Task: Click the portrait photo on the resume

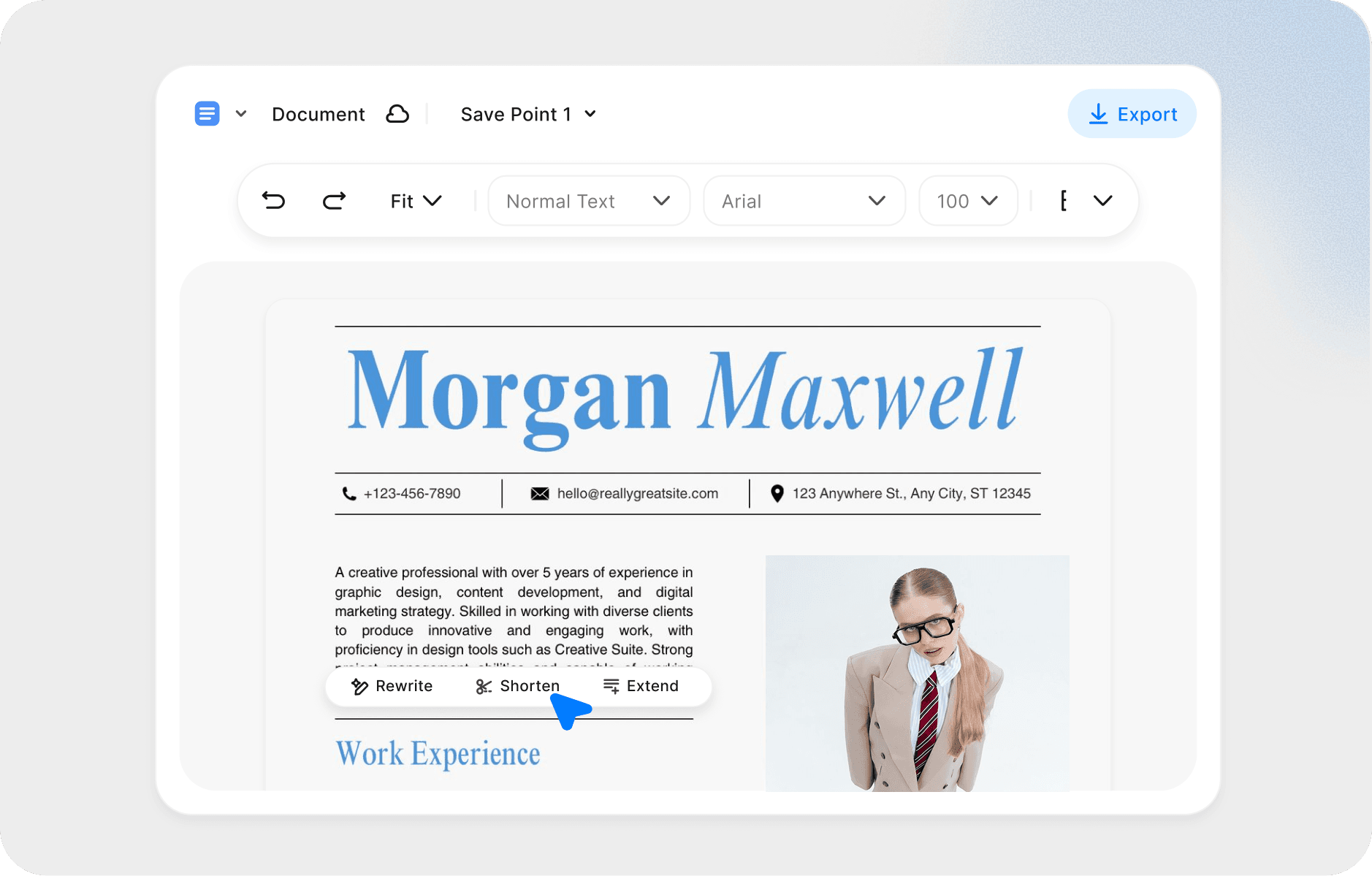Action: click(x=917, y=674)
